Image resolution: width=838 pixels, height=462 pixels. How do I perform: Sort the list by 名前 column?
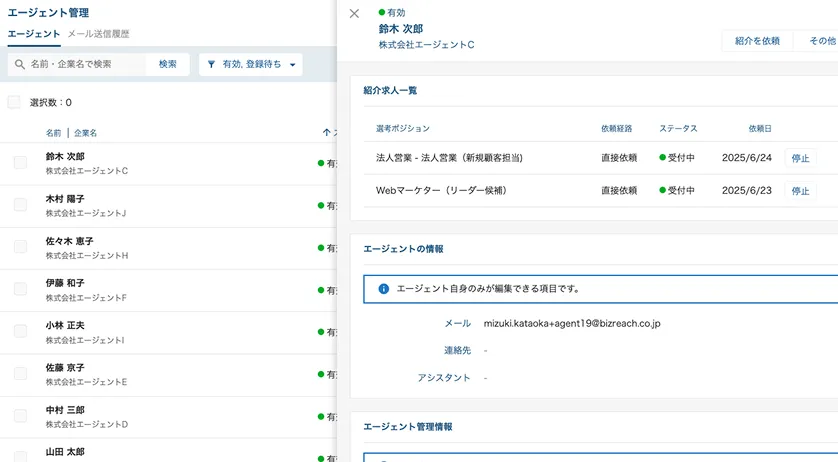coord(53,133)
